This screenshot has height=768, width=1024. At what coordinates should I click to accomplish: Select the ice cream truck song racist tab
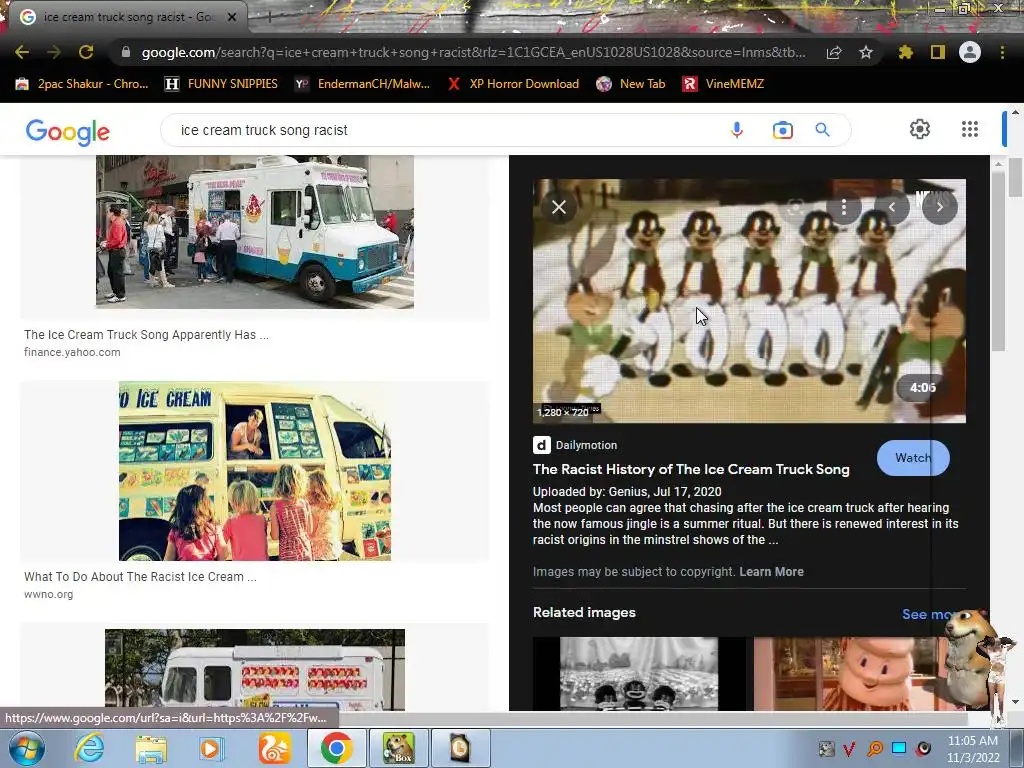pos(124,17)
